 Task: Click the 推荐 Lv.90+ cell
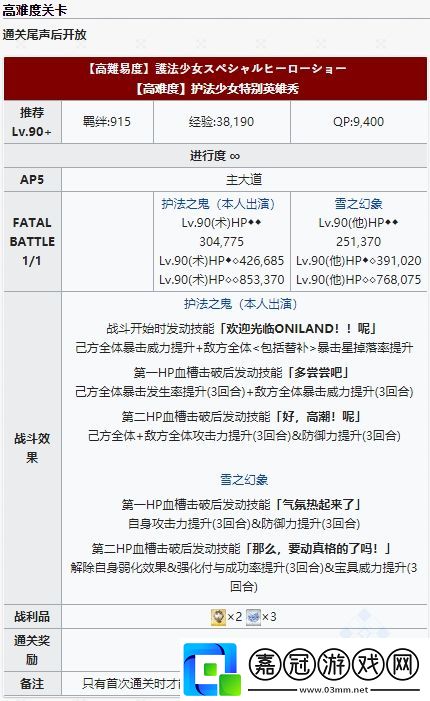coord(32,122)
